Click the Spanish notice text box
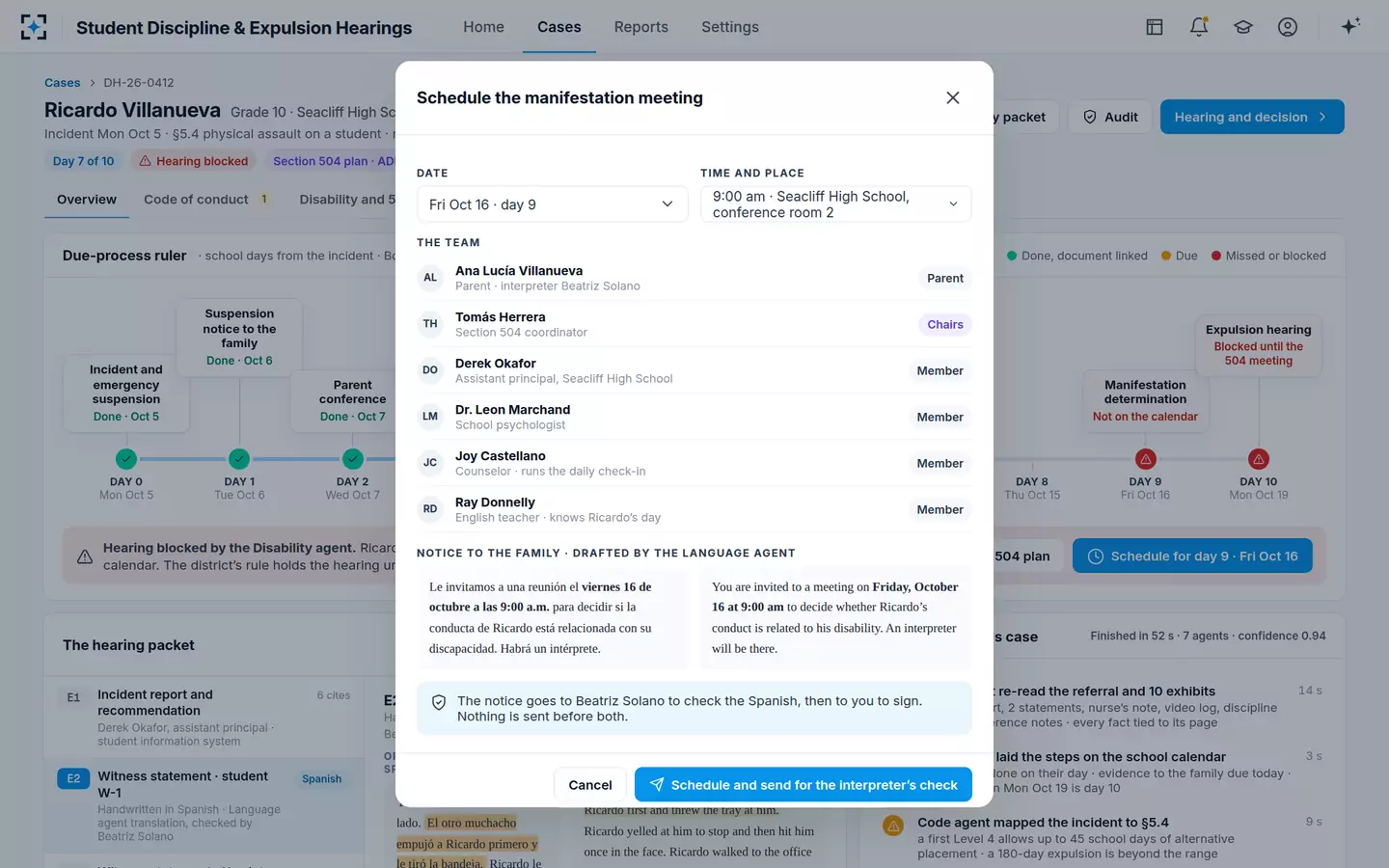 (551, 617)
